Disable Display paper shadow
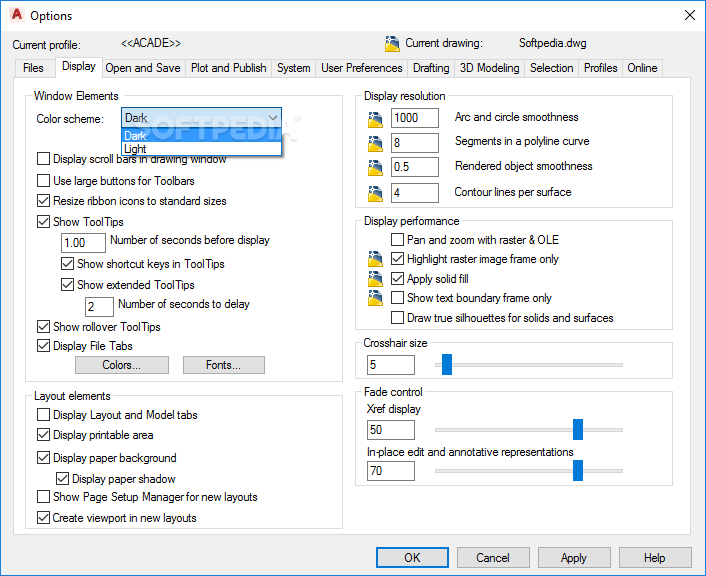706x576 pixels. (x=62, y=478)
